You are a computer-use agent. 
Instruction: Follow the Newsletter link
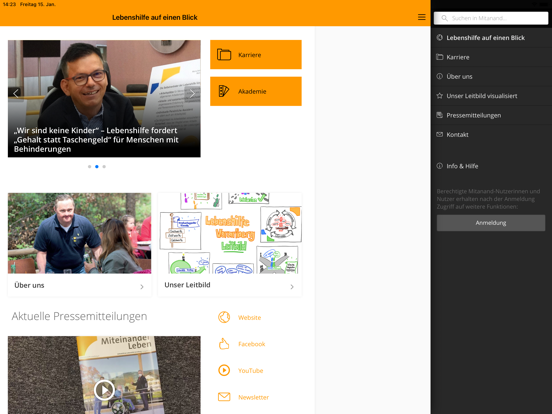(x=253, y=397)
